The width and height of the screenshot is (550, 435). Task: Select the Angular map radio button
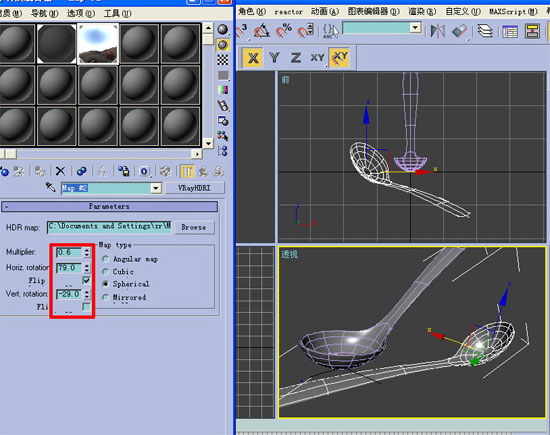click(x=105, y=259)
